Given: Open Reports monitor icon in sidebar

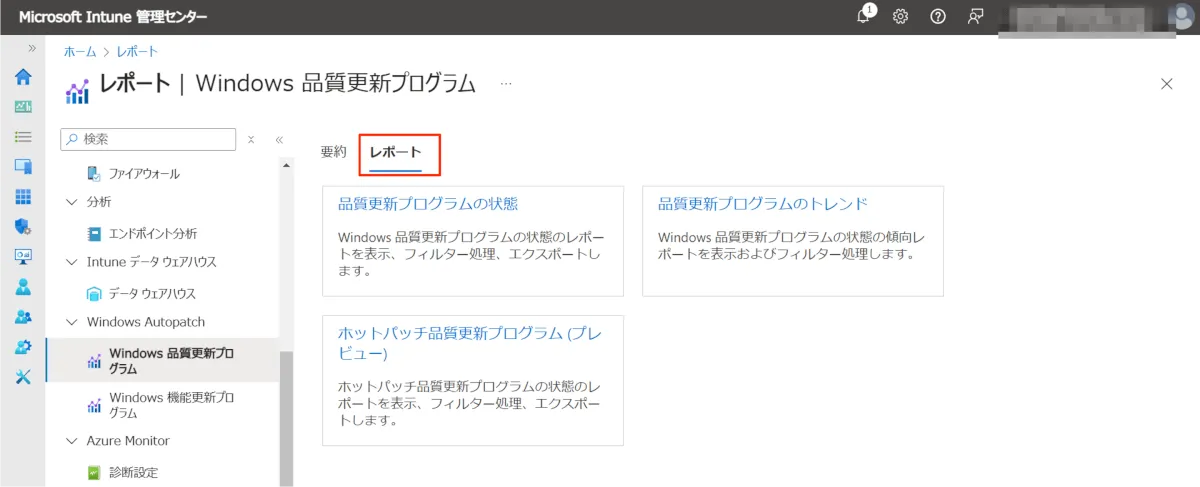Looking at the screenshot, I should point(23,257).
